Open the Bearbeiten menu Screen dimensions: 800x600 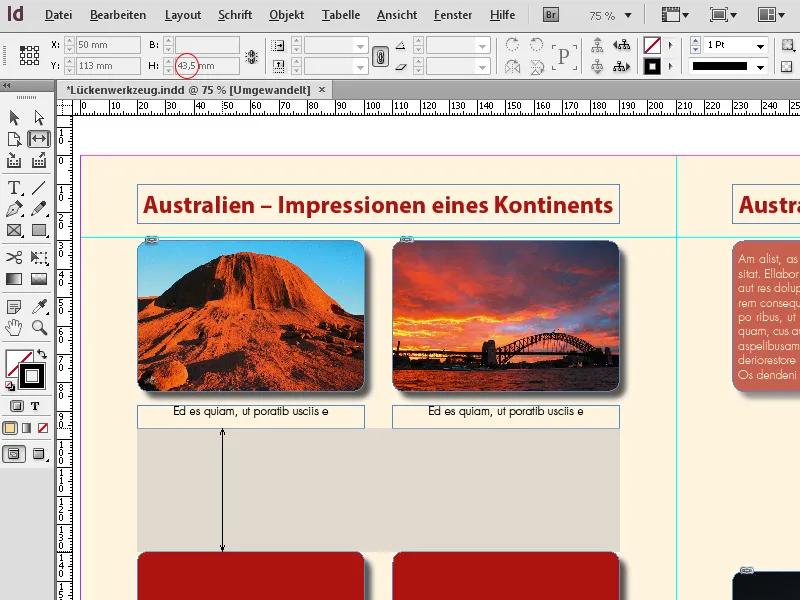click(118, 15)
